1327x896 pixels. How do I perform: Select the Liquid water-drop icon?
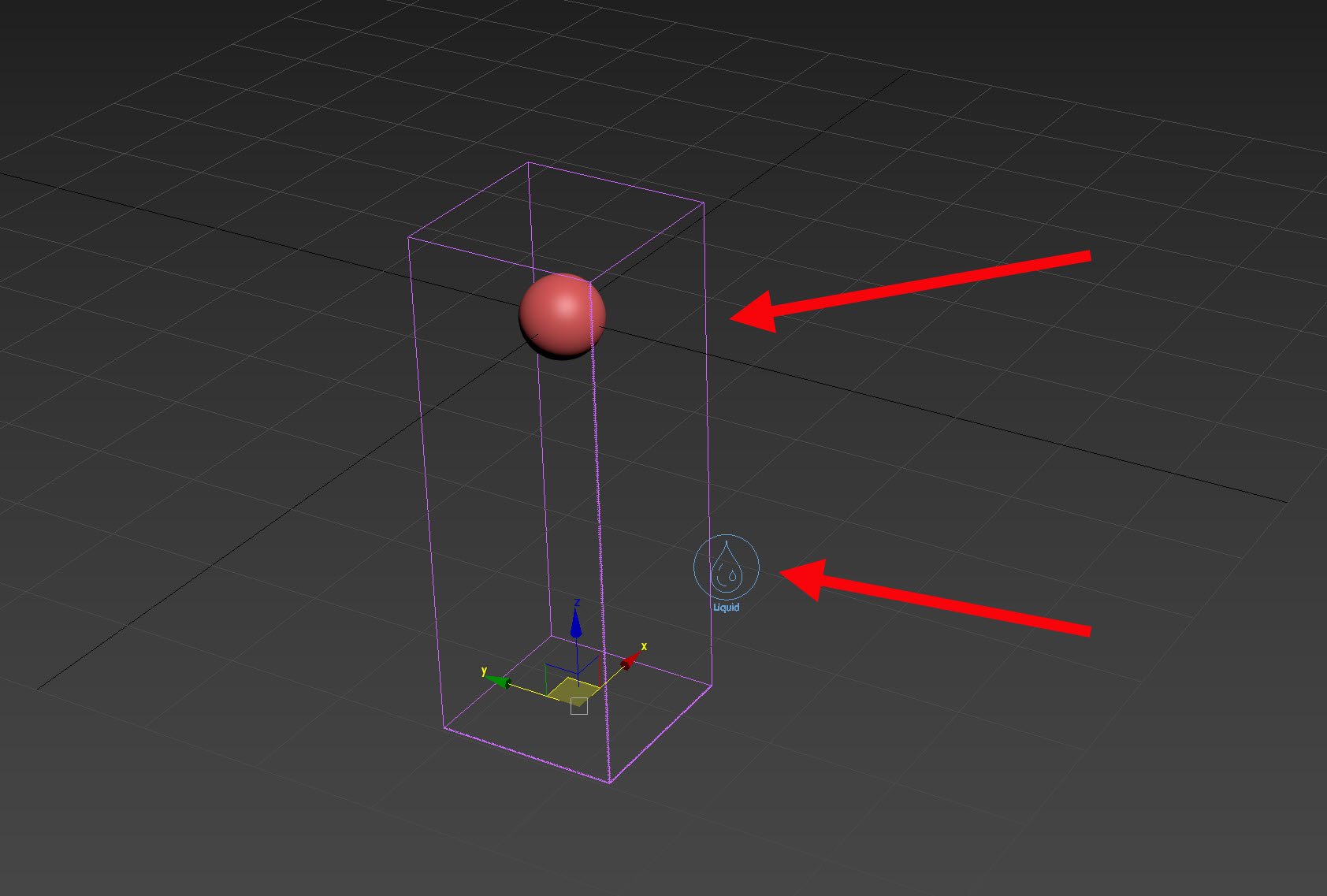point(726,567)
